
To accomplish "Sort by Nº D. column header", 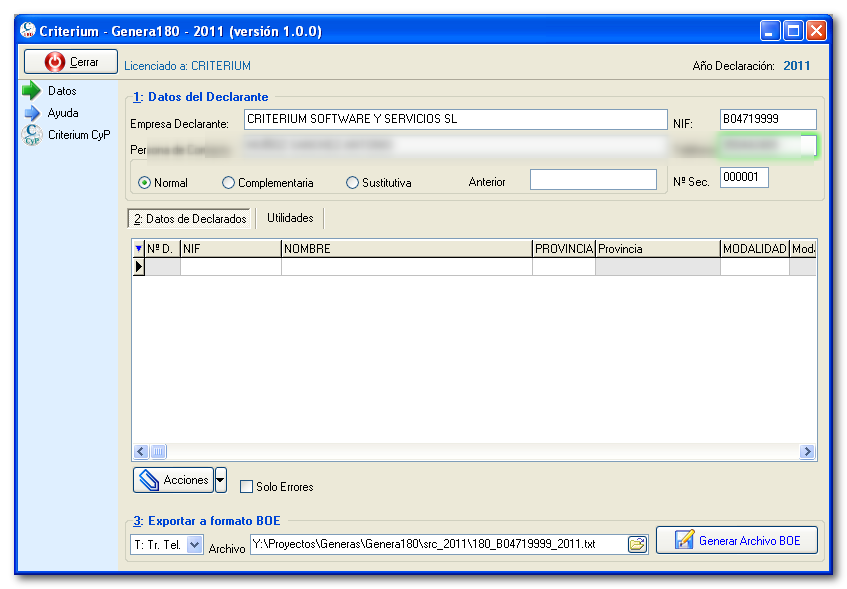I will 163,249.
